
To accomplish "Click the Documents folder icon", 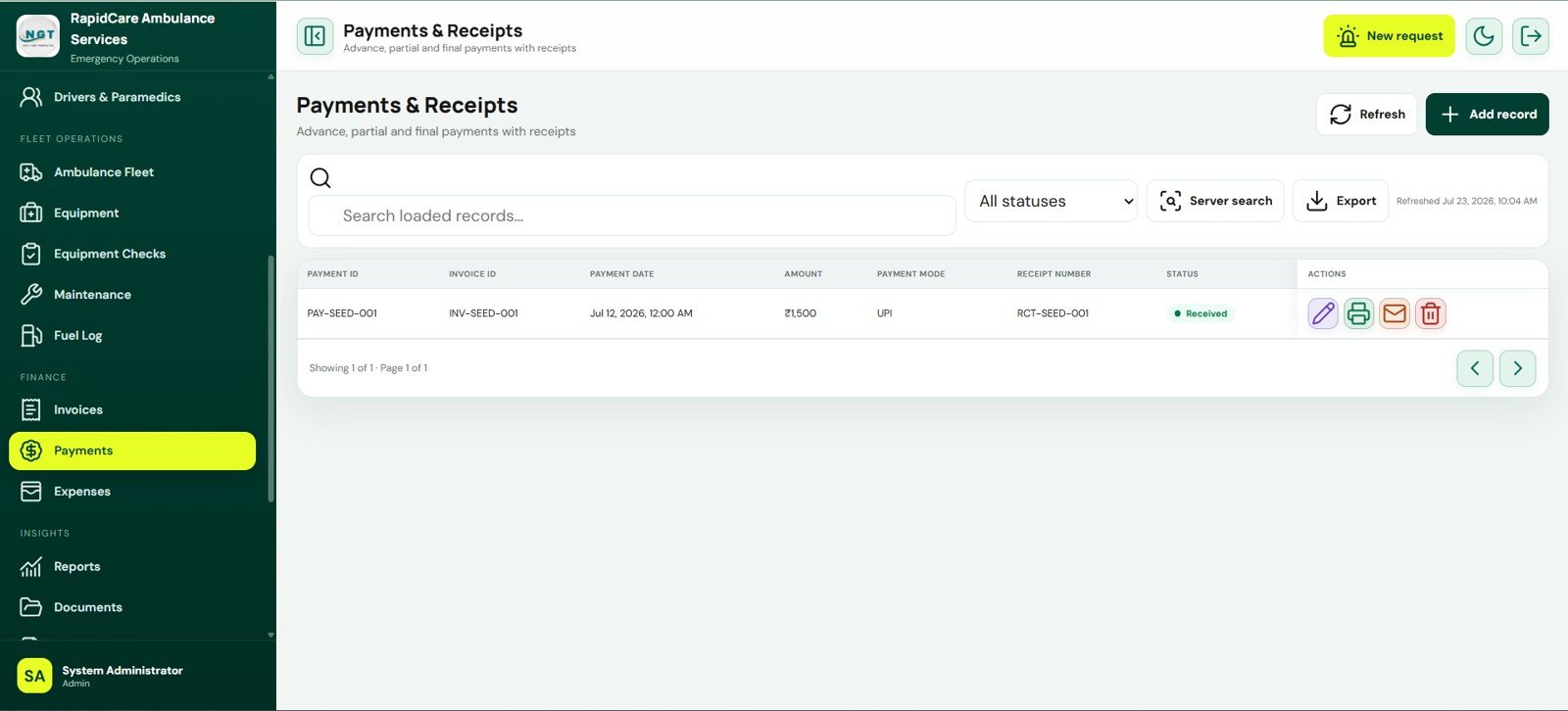I will point(31,607).
